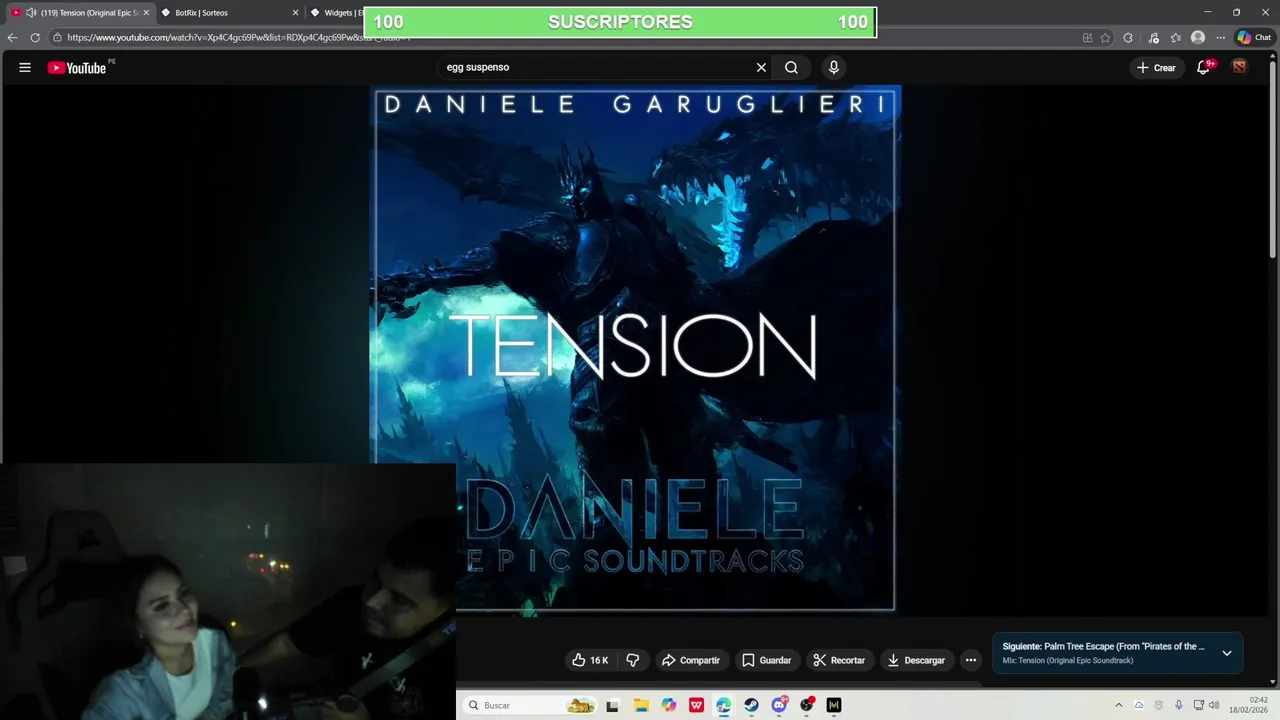Mute tab via speaker icon
The height and width of the screenshot is (720, 1280).
[x=31, y=13]
